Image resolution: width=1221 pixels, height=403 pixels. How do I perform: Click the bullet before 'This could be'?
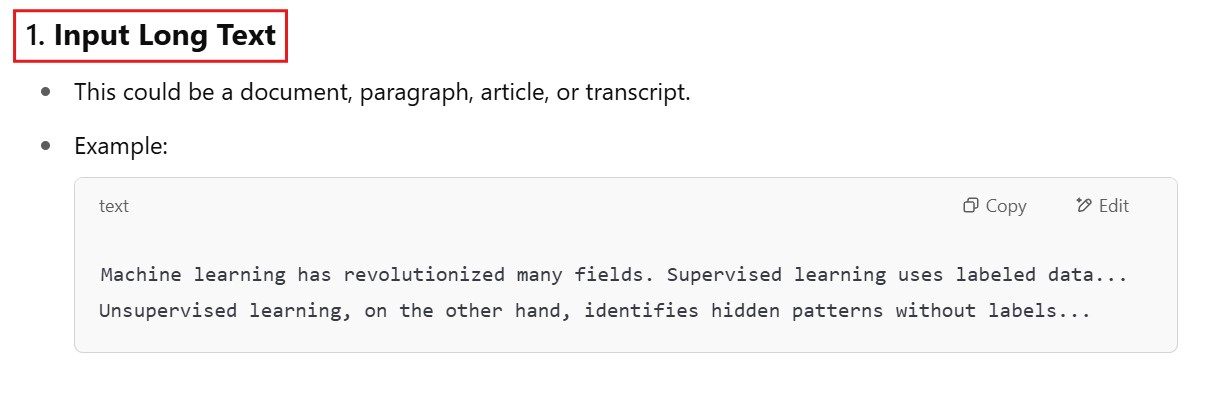coord(46,92)
